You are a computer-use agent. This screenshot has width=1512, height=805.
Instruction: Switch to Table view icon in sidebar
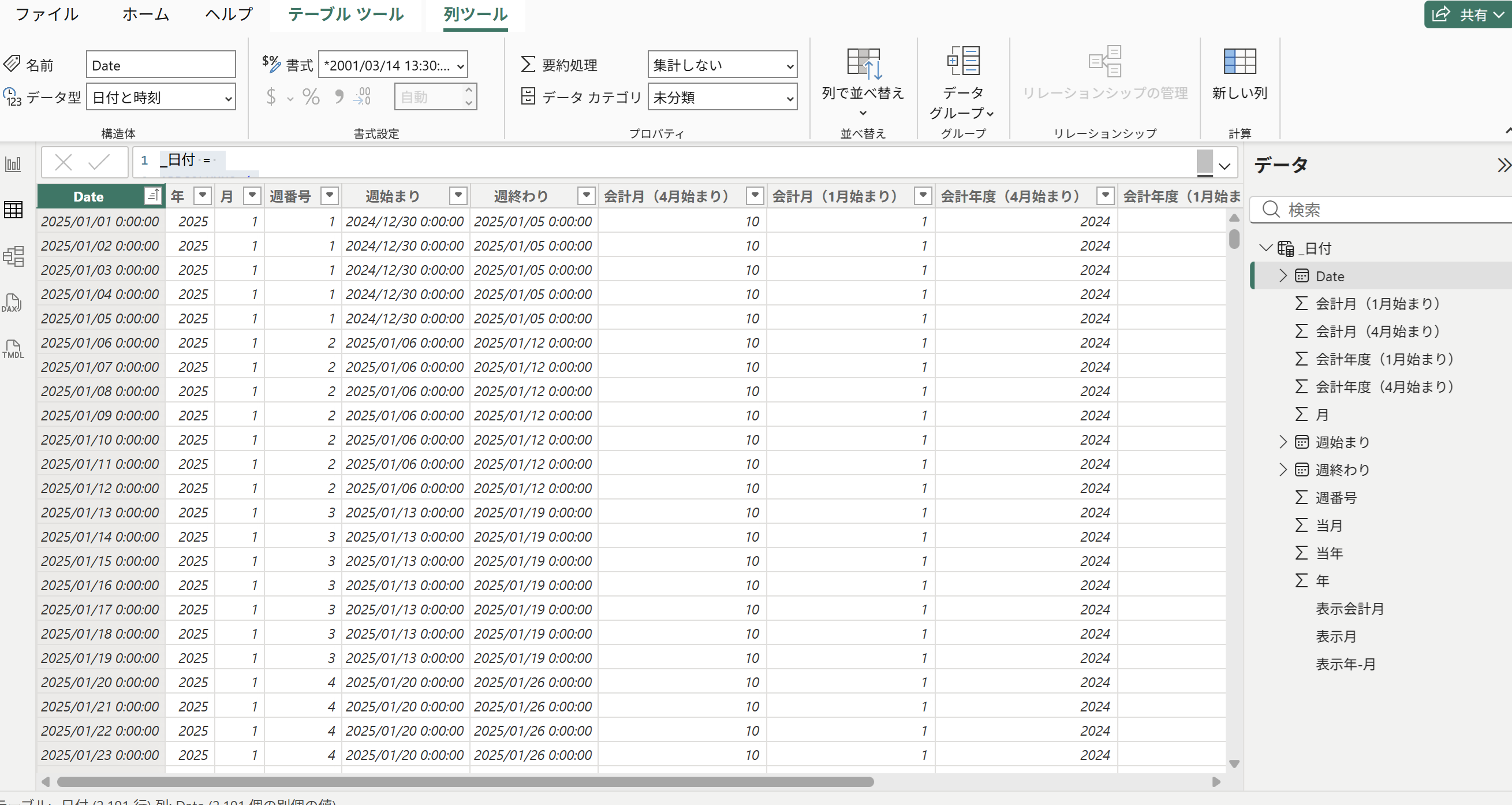pos(13,210)
